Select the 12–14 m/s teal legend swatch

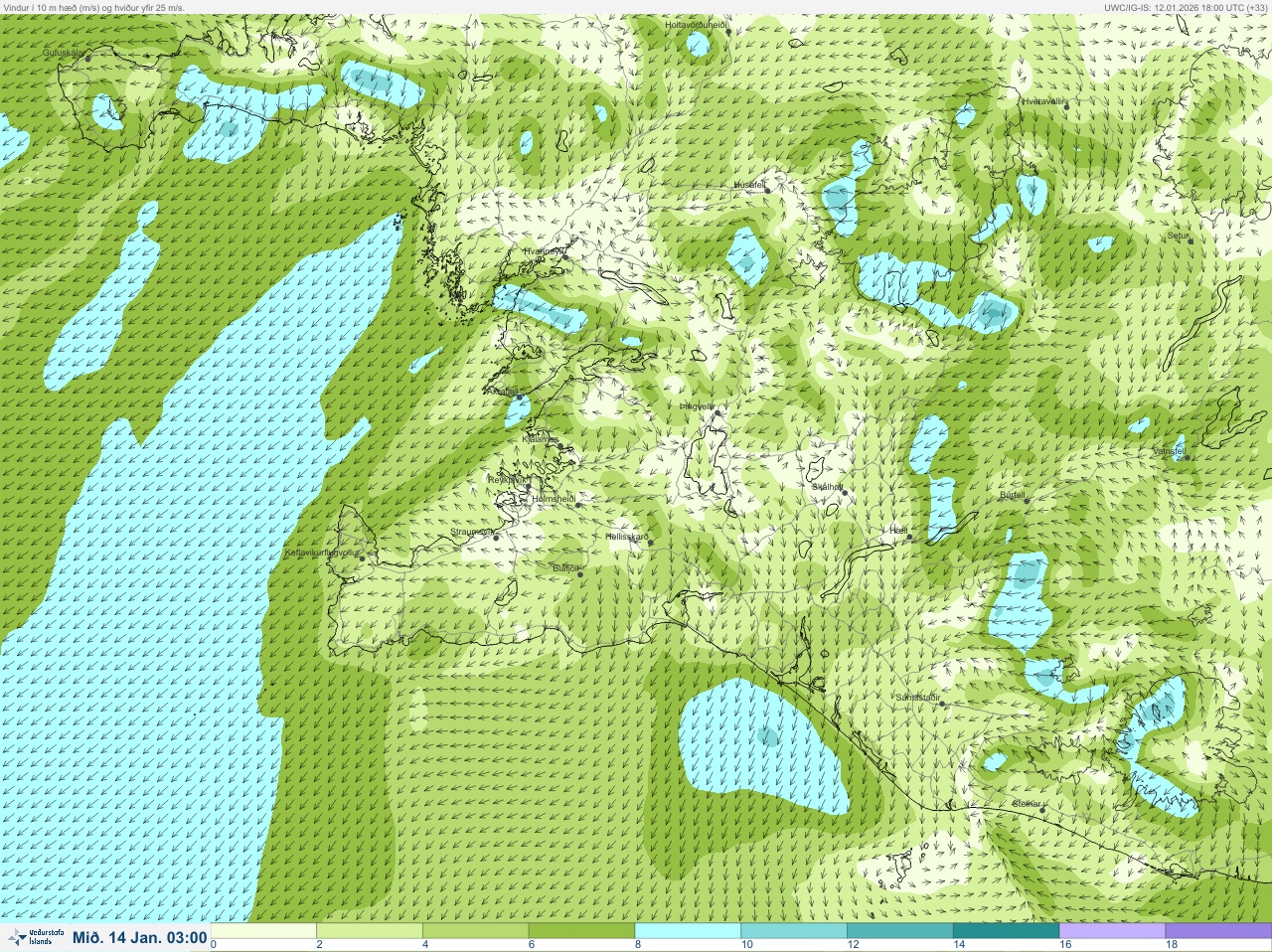(x=900, y=931)
